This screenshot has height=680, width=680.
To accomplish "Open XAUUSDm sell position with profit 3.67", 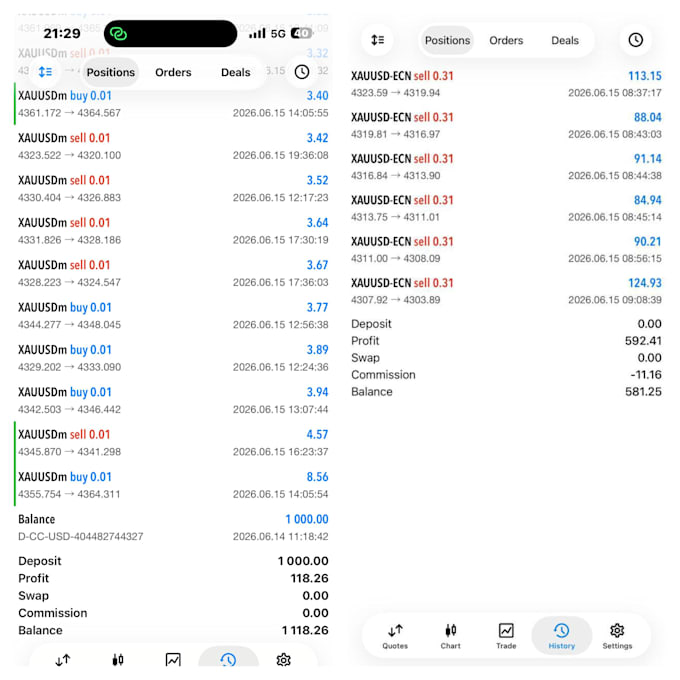I will (x=173, y=273).
